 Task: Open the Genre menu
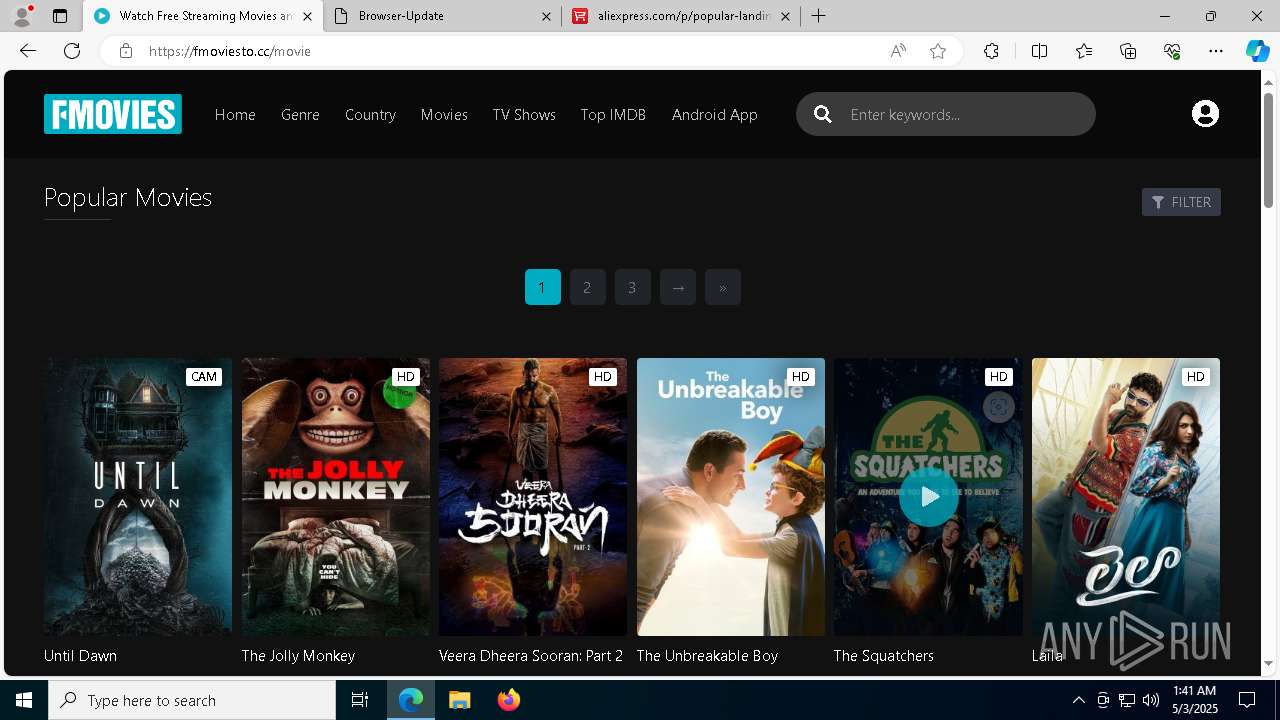[x=300, y=115]
